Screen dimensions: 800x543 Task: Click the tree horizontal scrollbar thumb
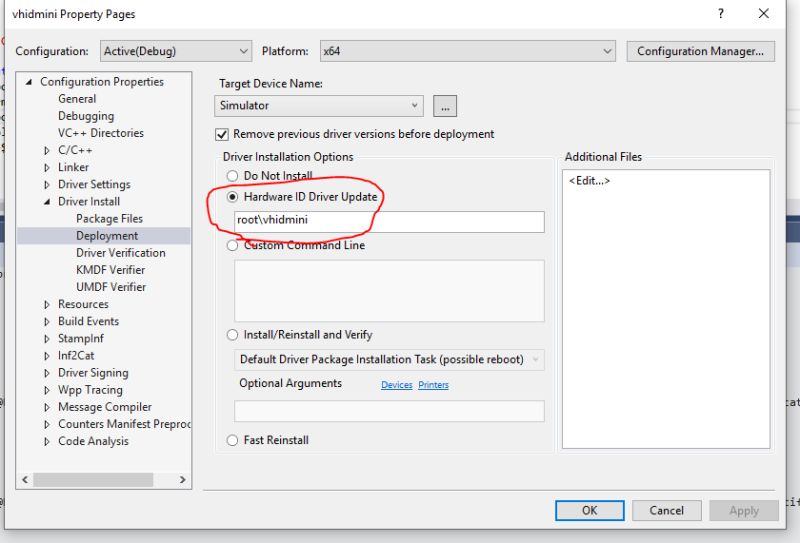point(93,480)
